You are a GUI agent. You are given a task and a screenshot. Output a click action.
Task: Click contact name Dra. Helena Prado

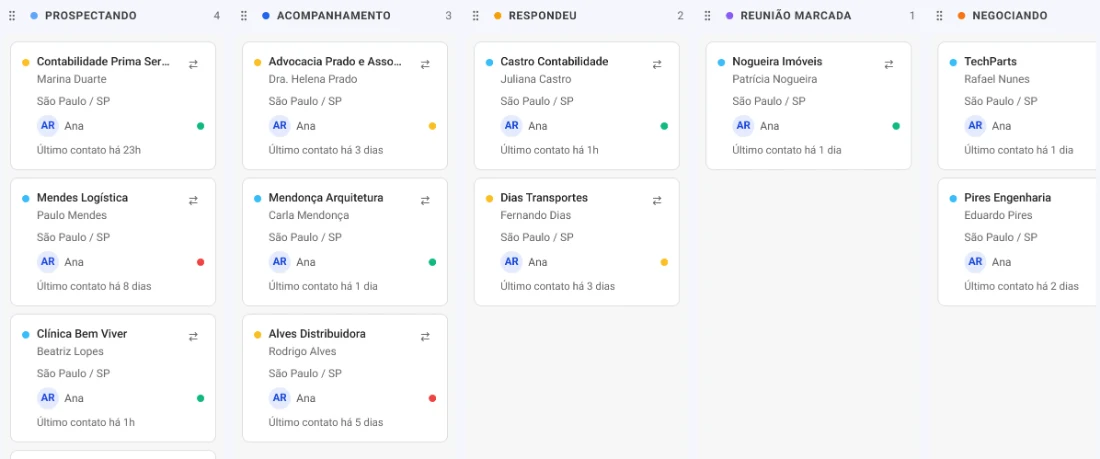pos(313,79)
